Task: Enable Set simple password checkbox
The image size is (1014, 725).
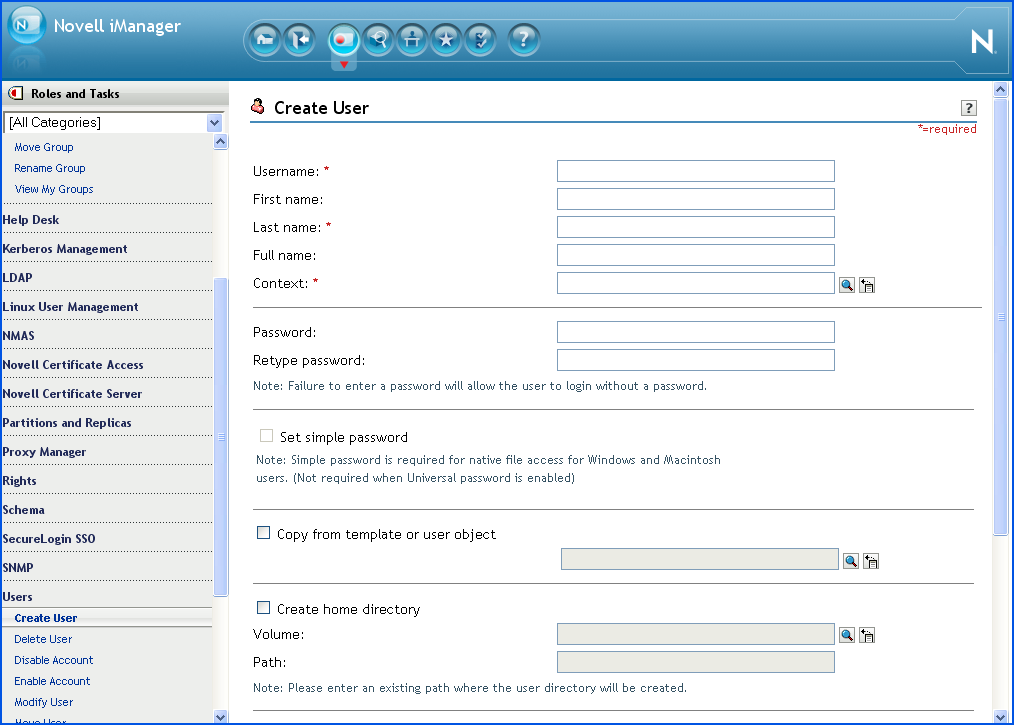Action: click(x=266, y=436)
